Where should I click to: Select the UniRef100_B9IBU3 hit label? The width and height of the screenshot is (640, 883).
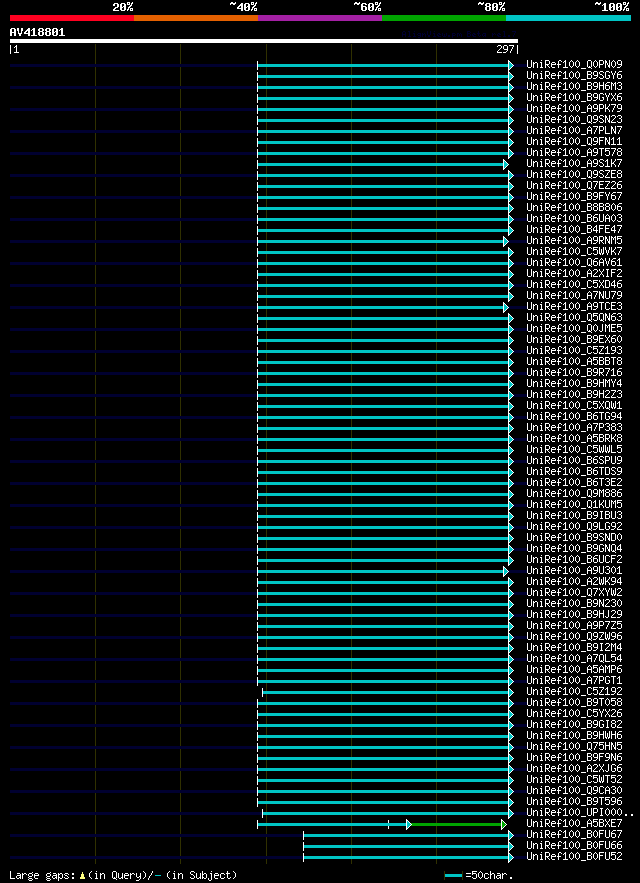point(575,515)
